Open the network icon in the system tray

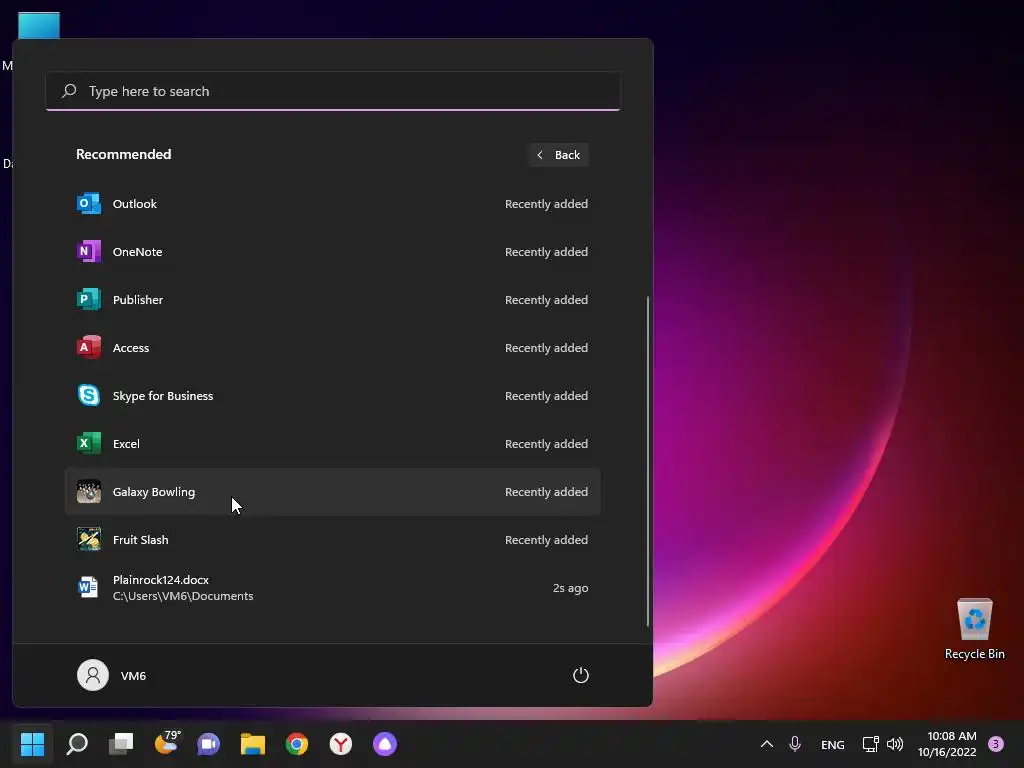[871, 744]
